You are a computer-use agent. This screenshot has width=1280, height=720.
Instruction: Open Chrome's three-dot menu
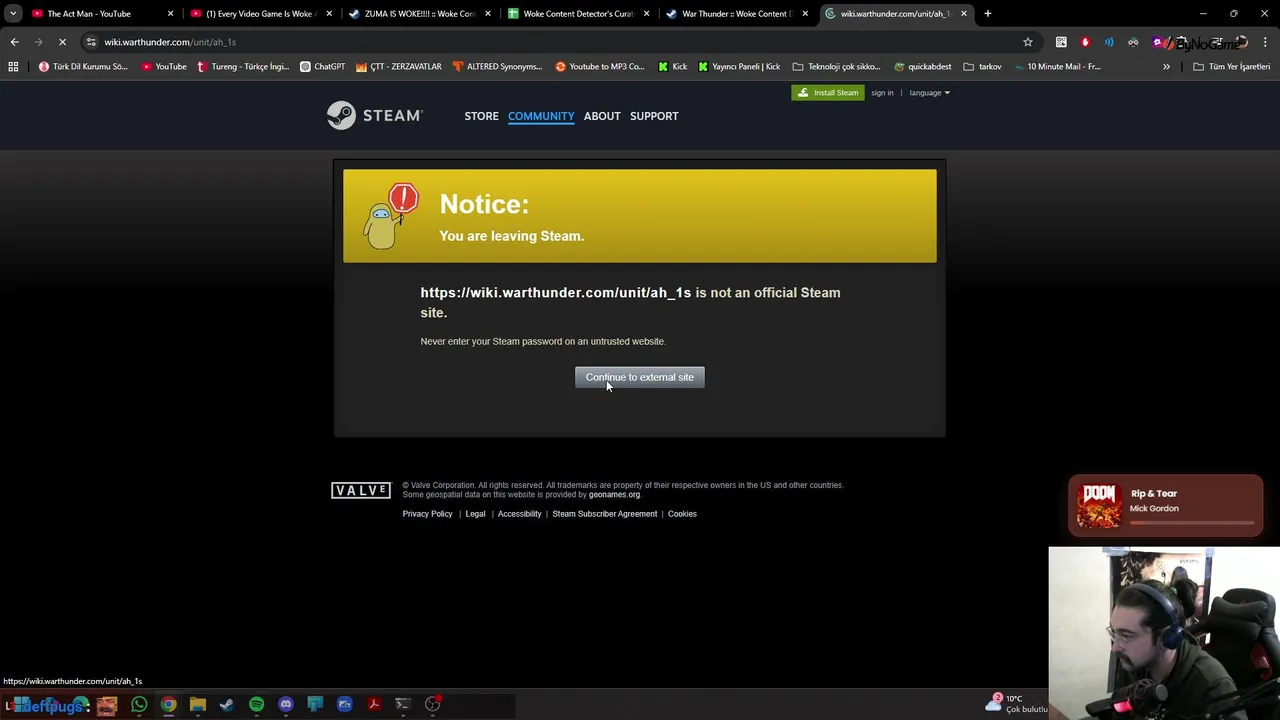tap(1265, 42)
